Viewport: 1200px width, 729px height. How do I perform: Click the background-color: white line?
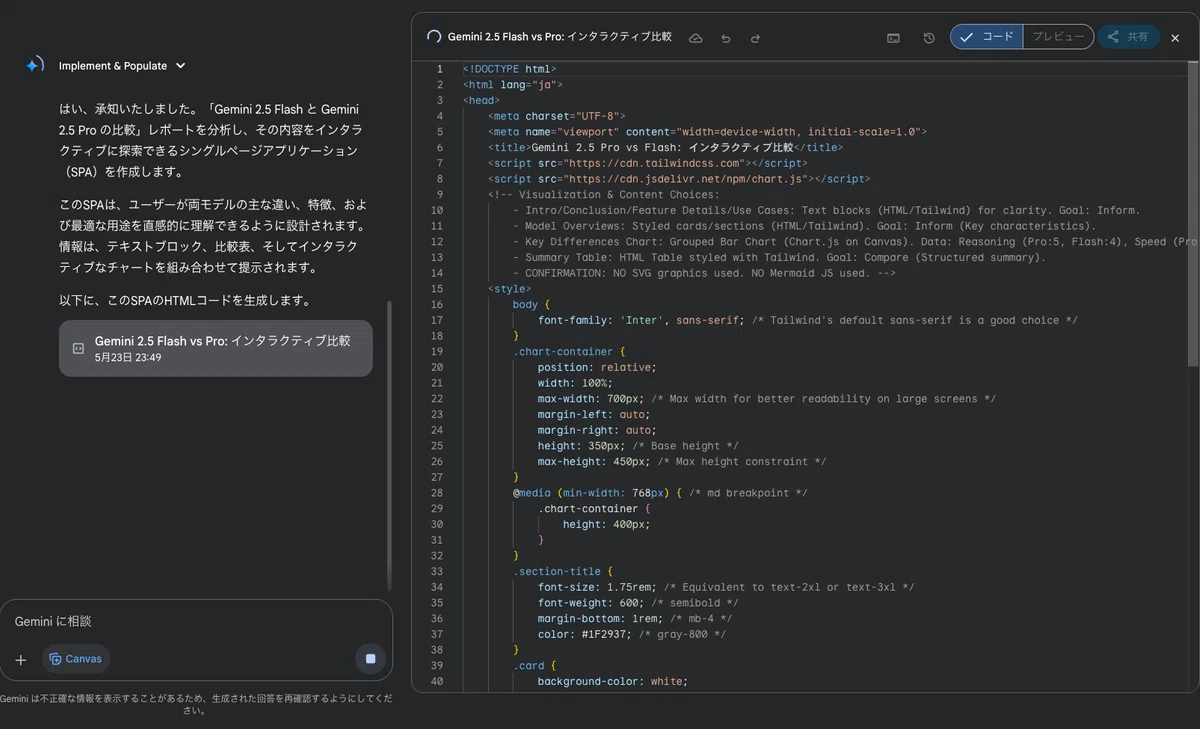[x=613, y=682]
